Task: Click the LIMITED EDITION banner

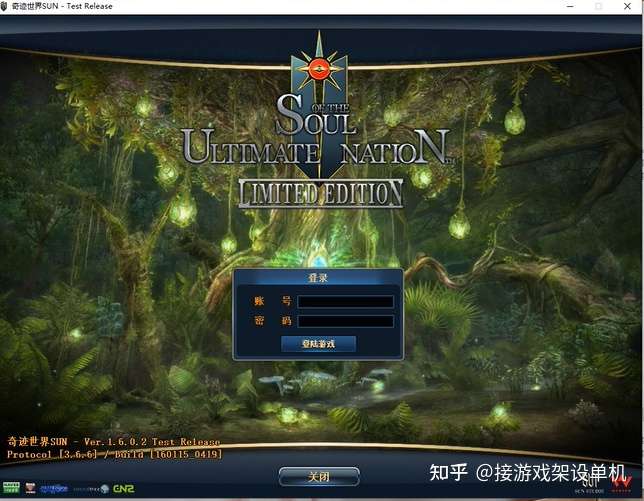Action: [x=320, y=193]
